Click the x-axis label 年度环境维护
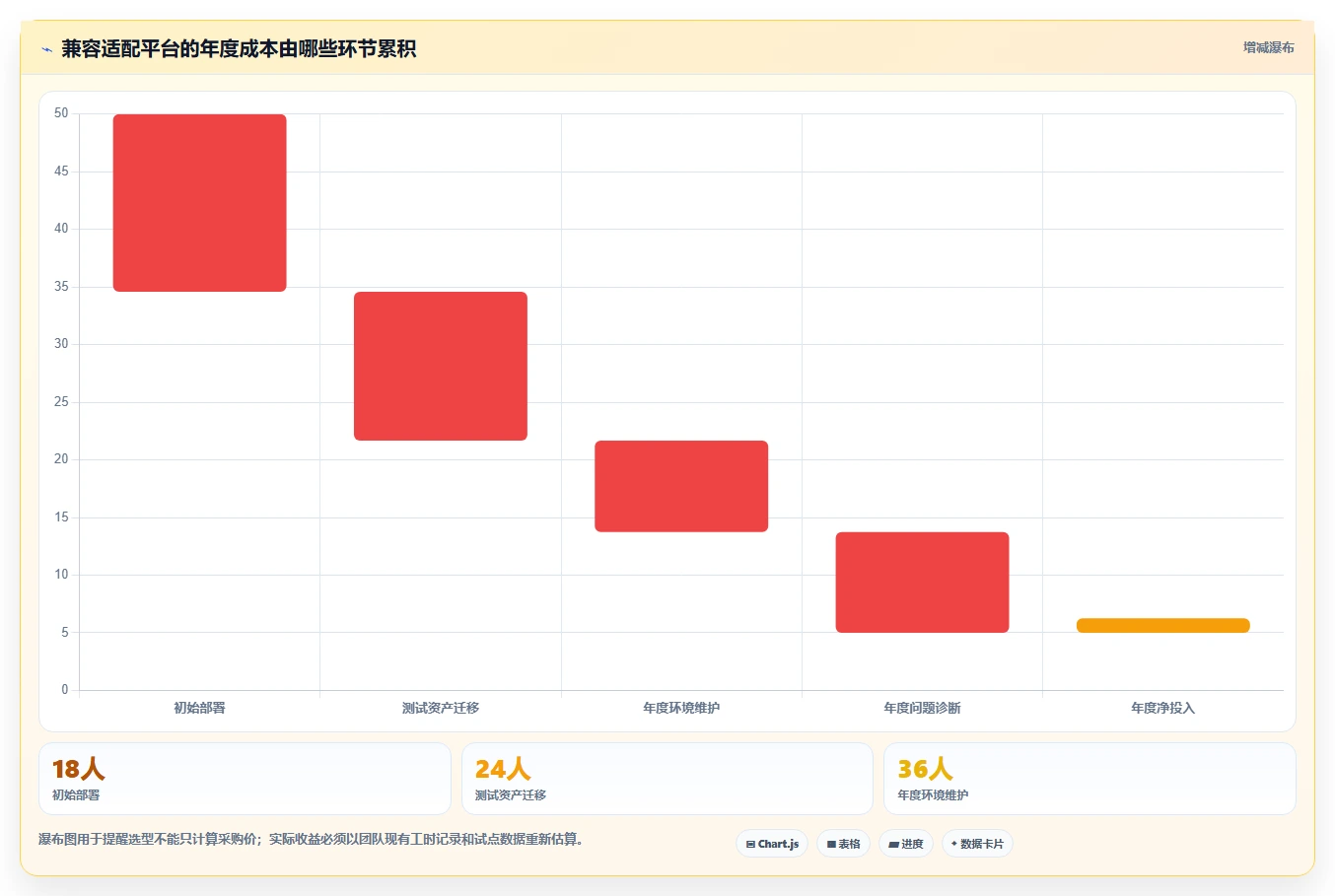This screenshot has width=1335, height=896. point(681,708)
